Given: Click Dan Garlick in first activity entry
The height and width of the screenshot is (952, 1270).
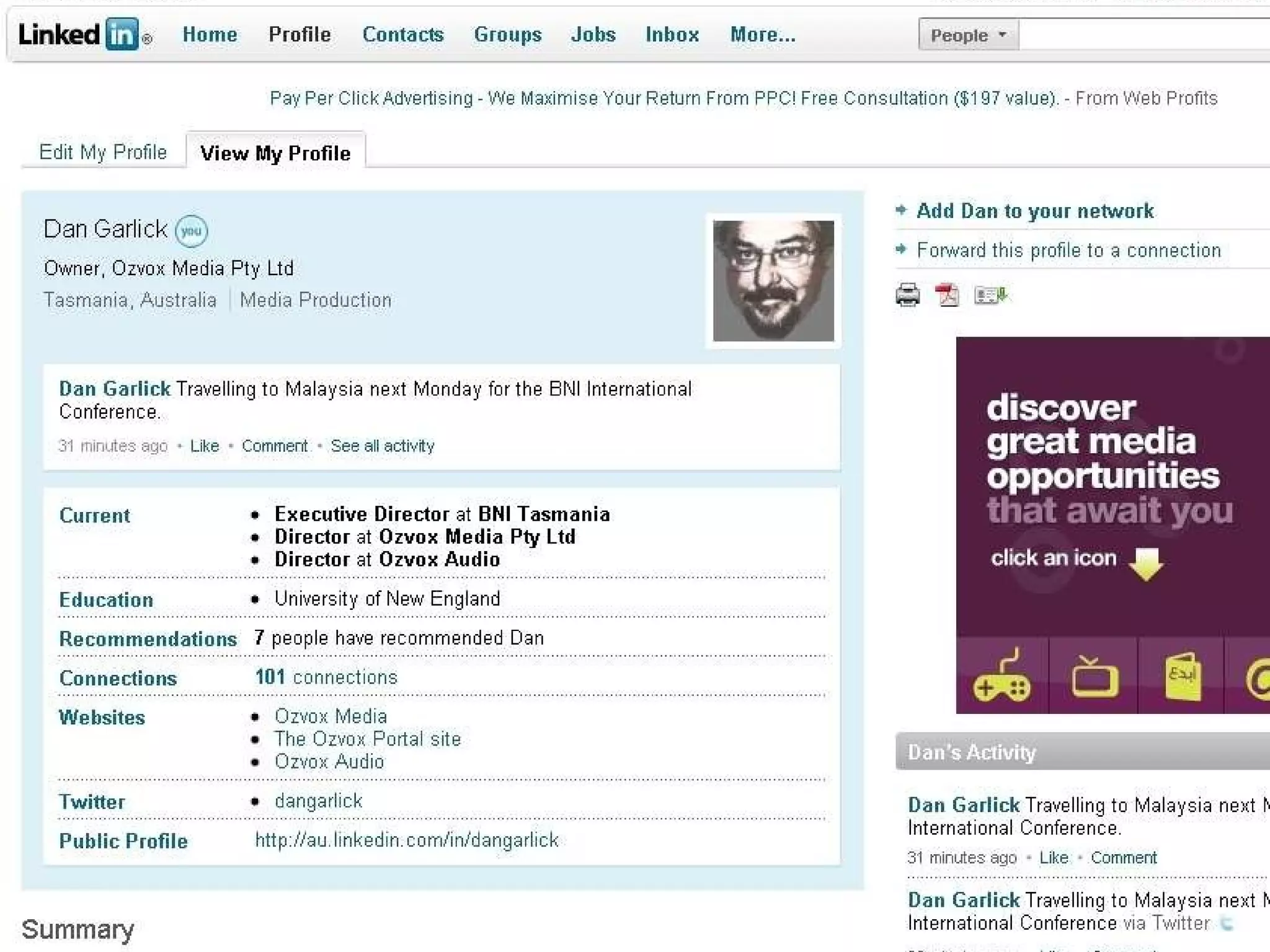Looking at the screenshot, I should (x=963, y=805).
